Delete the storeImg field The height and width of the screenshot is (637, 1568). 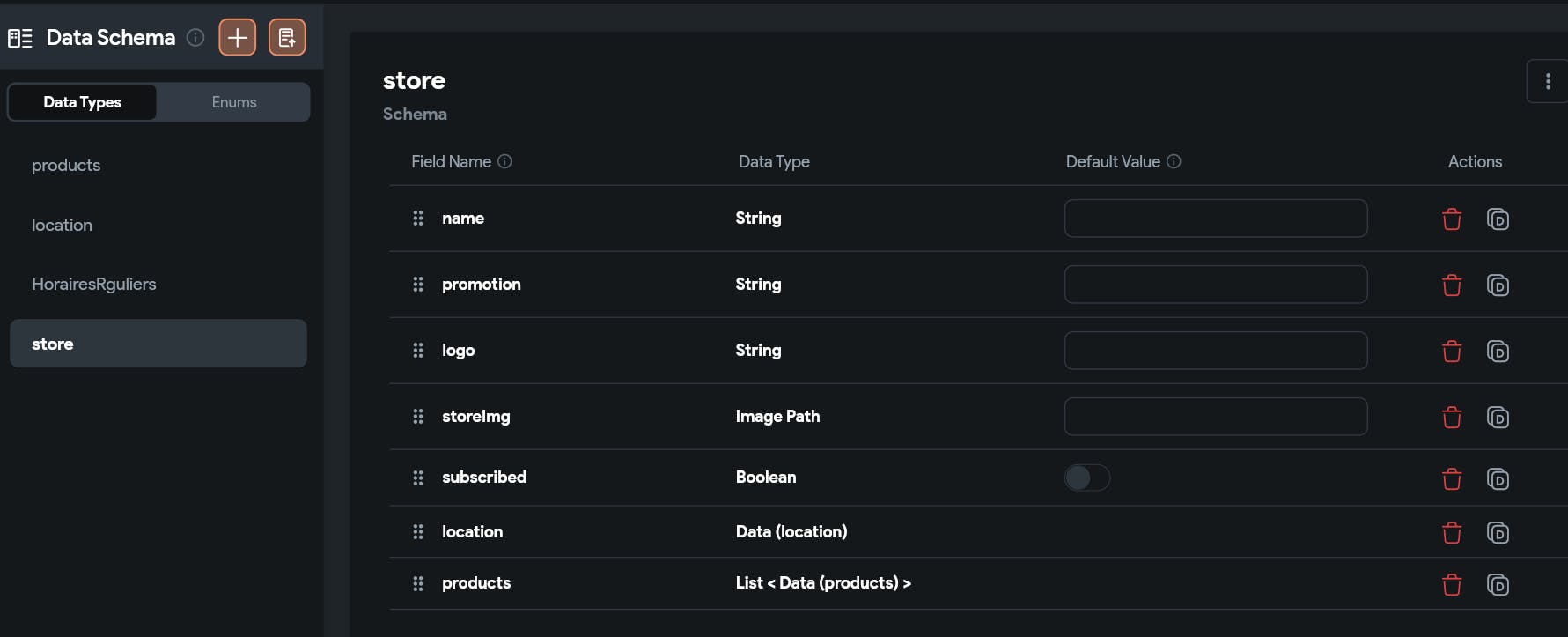(1452, 418)
